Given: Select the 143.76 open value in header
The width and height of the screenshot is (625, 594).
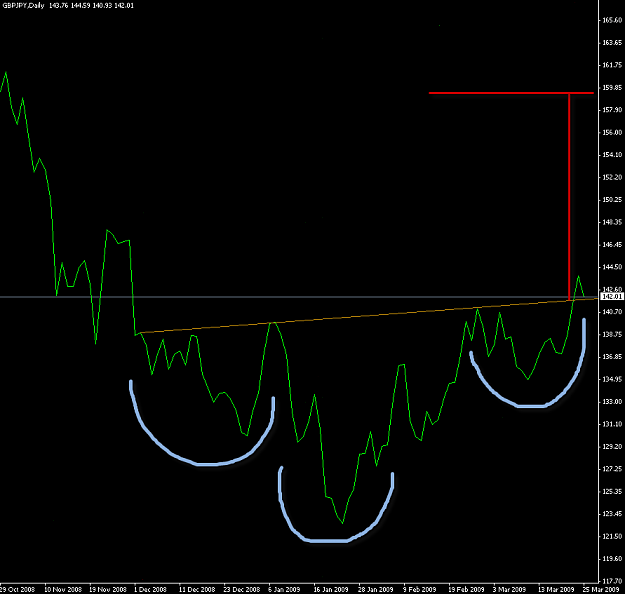Looking at the screenshot, I should coord(59,6).
